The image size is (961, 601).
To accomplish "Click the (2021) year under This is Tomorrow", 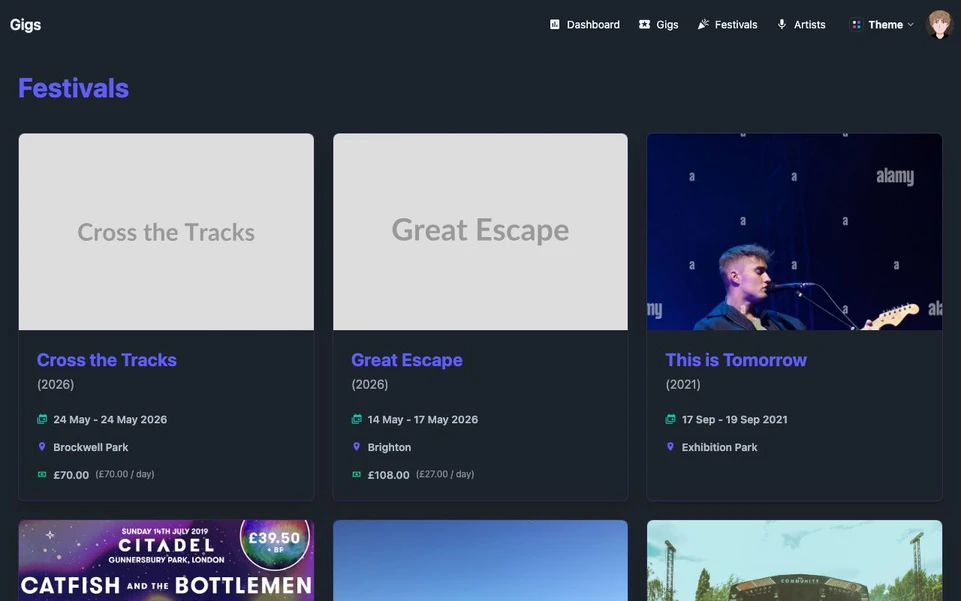I will [683, 384].
